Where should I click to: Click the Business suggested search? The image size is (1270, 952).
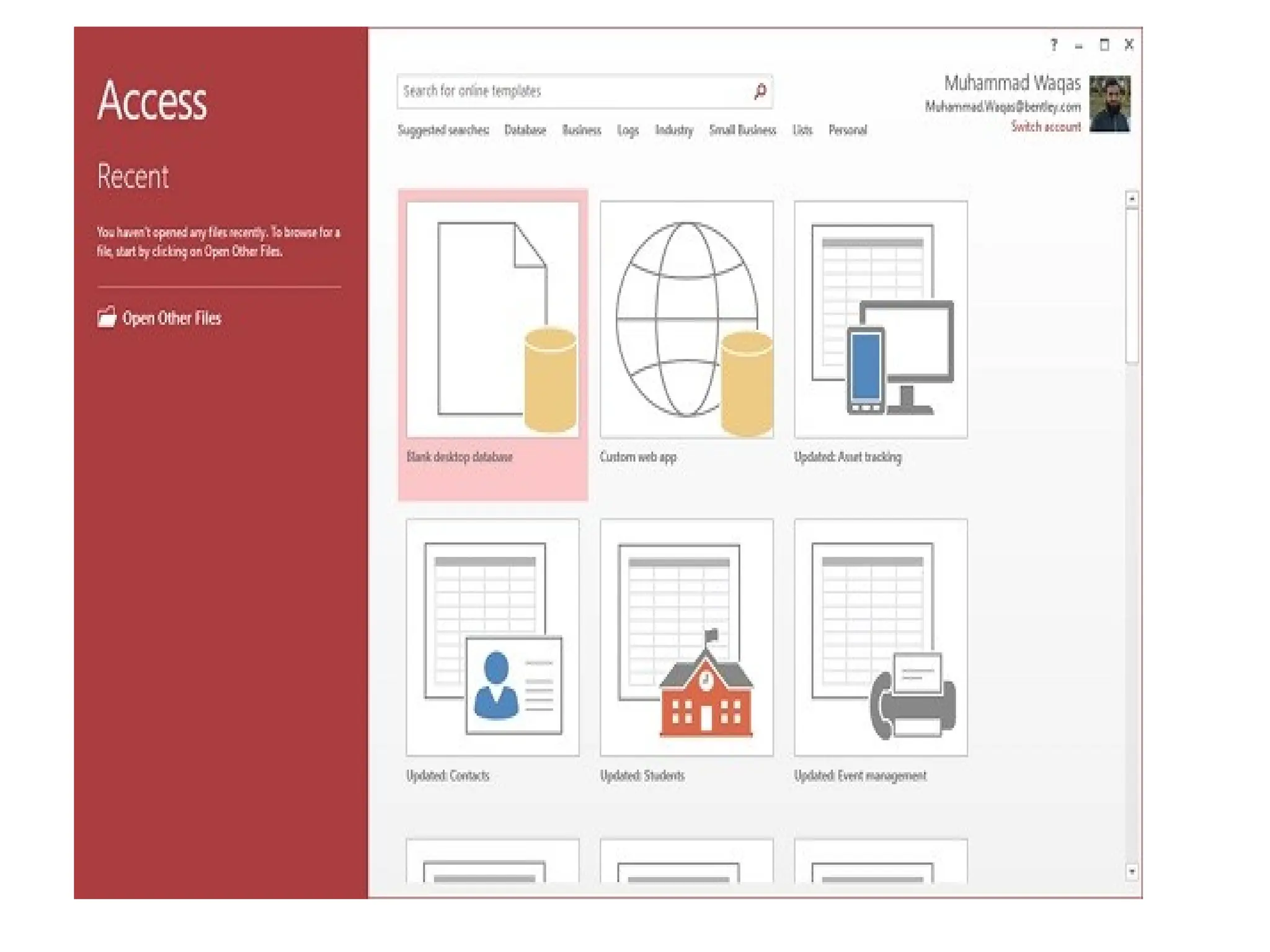(581, 130)
